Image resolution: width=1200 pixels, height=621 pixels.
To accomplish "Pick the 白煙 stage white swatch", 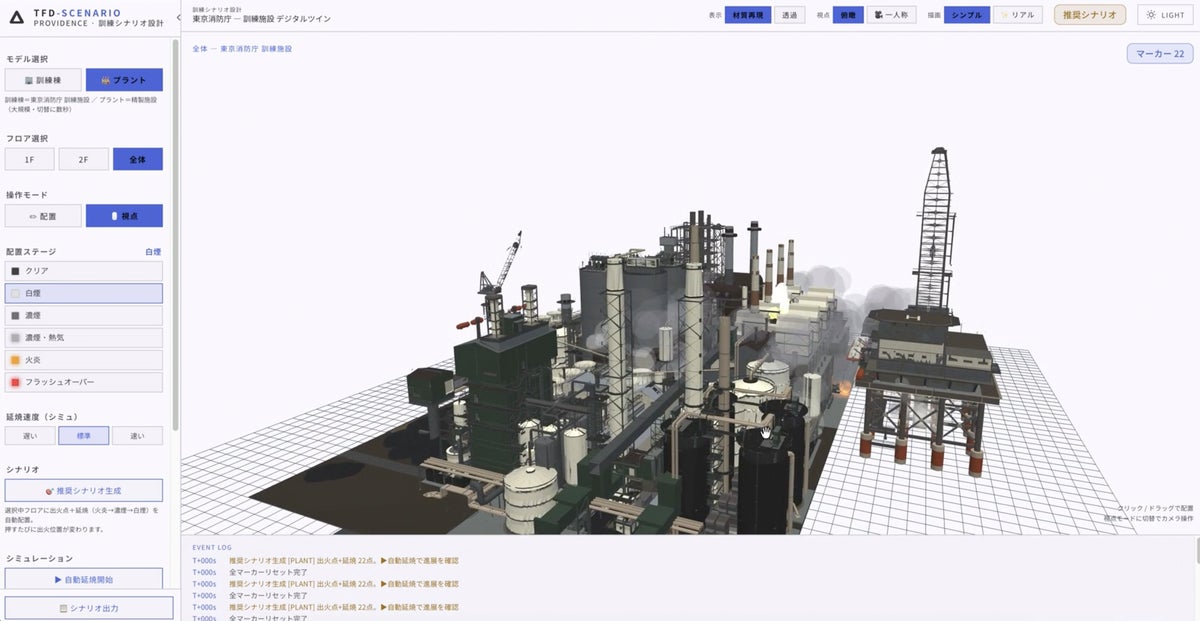I will (15, 293).
